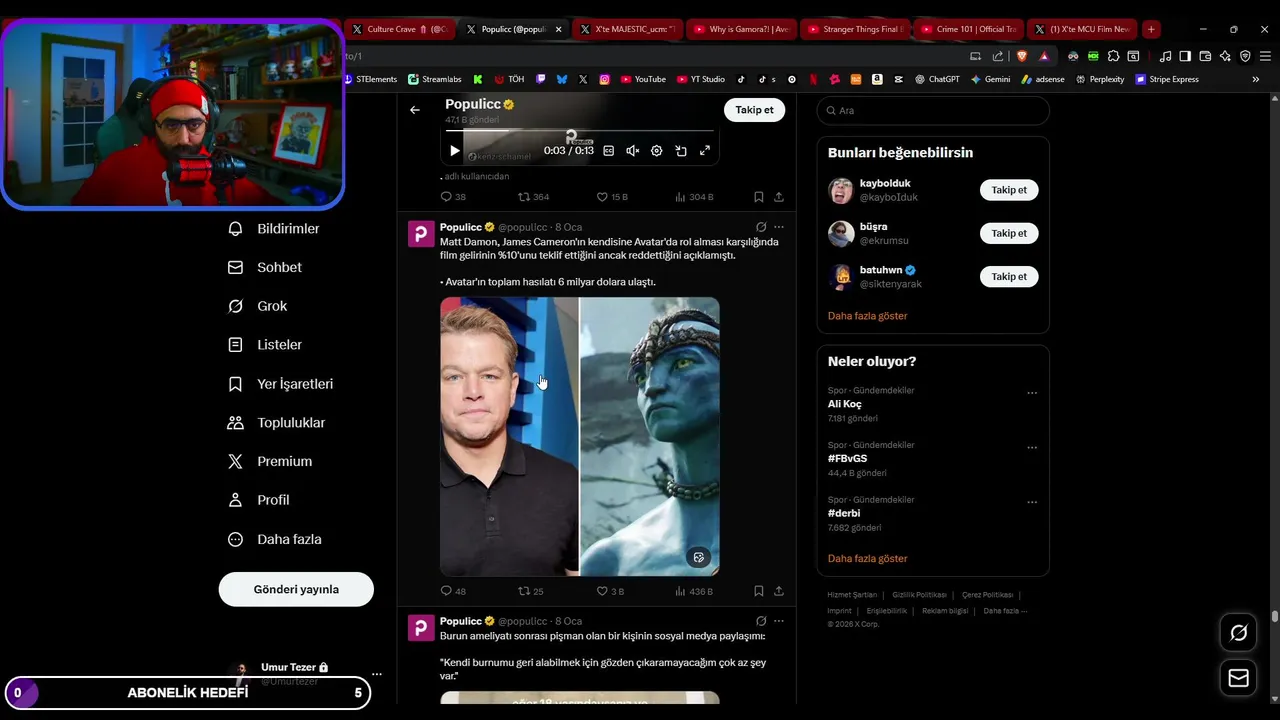Open the #FBvGS trending topic
1280x720 pixels.
pyautogui.click(x=847, y=459)
